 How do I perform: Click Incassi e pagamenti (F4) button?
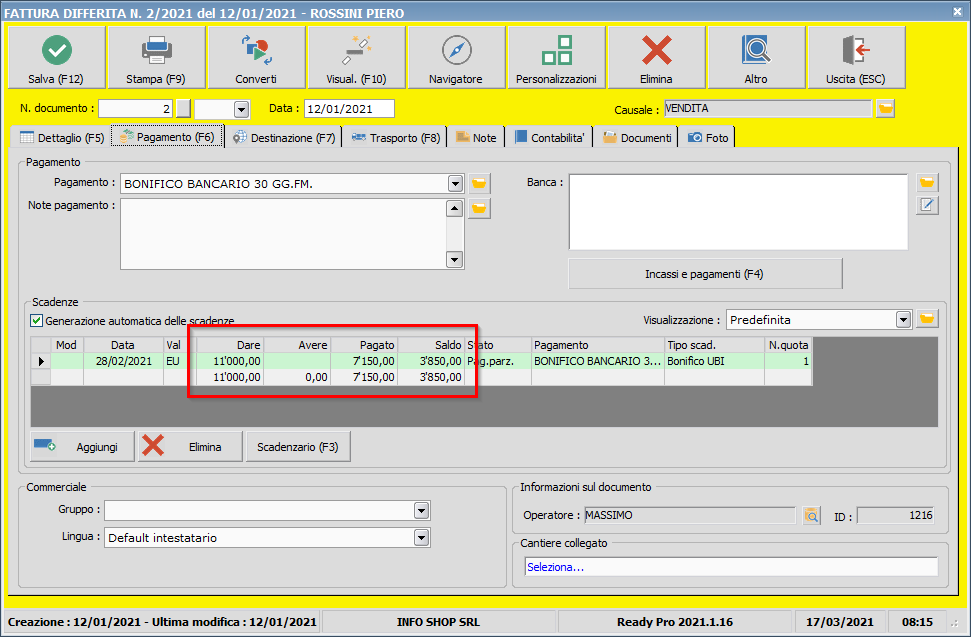[705, 274]
